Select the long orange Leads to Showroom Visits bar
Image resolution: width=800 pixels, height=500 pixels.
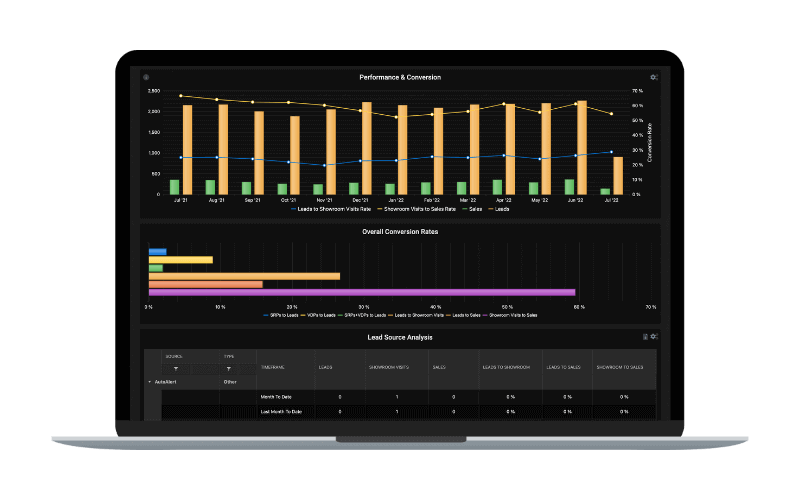pos(244,276)
